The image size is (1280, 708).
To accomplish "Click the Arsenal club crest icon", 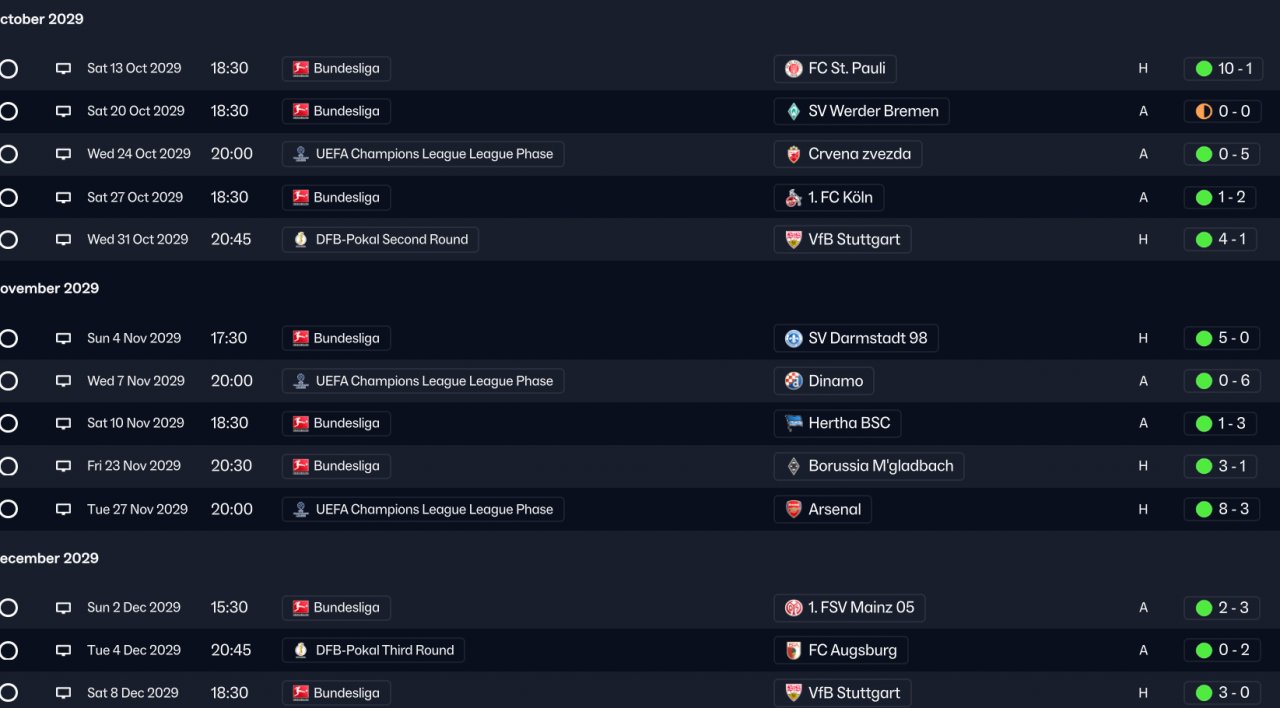I will coord(793,510).
